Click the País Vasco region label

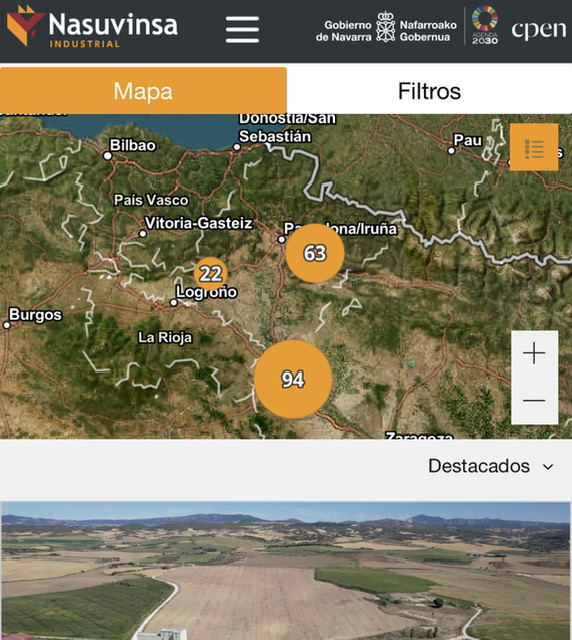pos(151,200)
